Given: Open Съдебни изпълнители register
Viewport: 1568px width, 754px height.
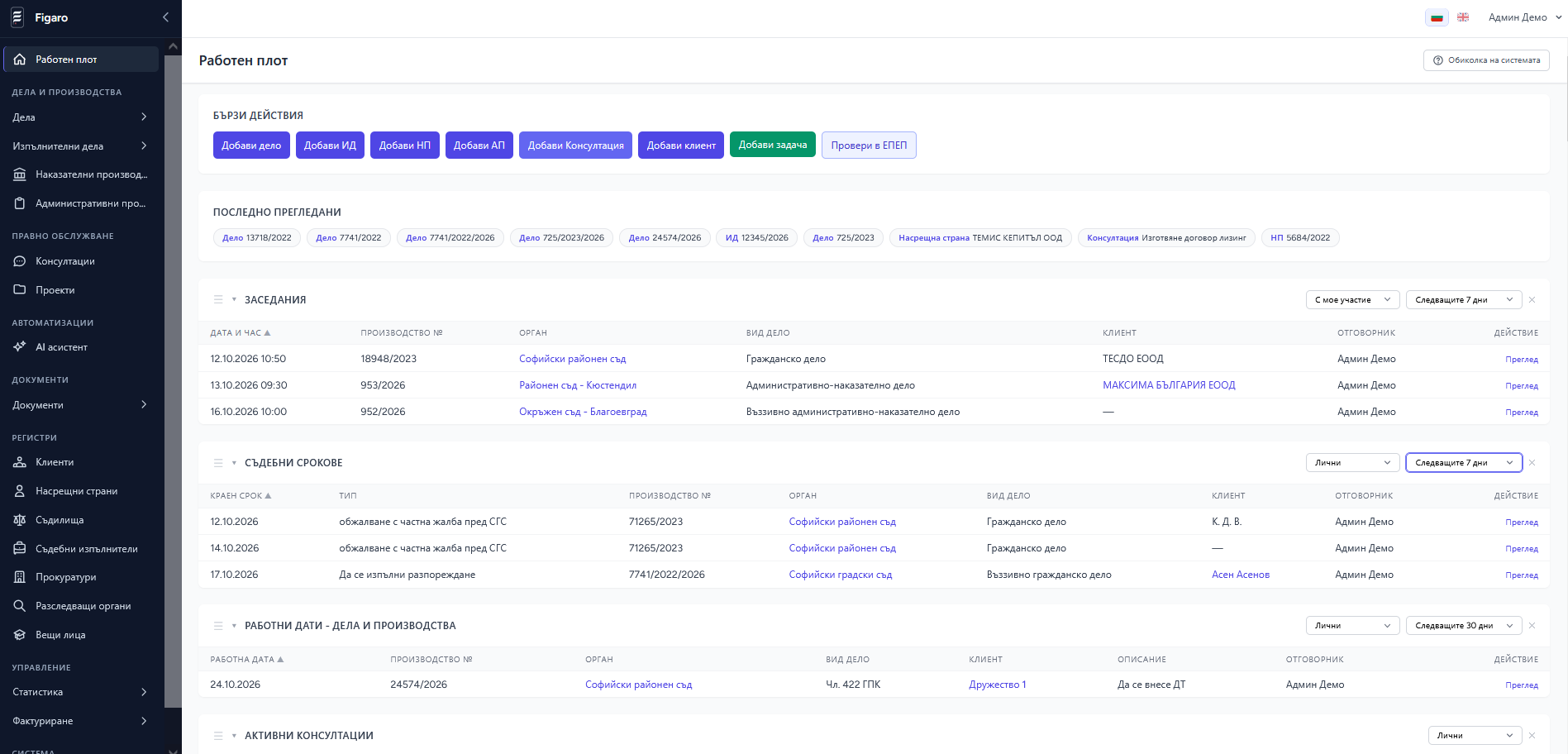Looking at the screenshot, I should point(81,549).
